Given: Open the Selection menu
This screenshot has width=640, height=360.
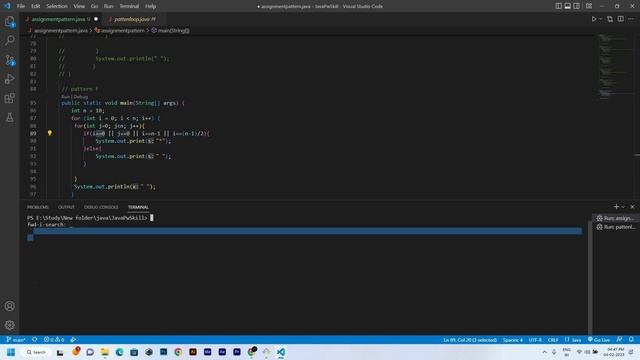Looking at the screenshot, I should 57,6.
